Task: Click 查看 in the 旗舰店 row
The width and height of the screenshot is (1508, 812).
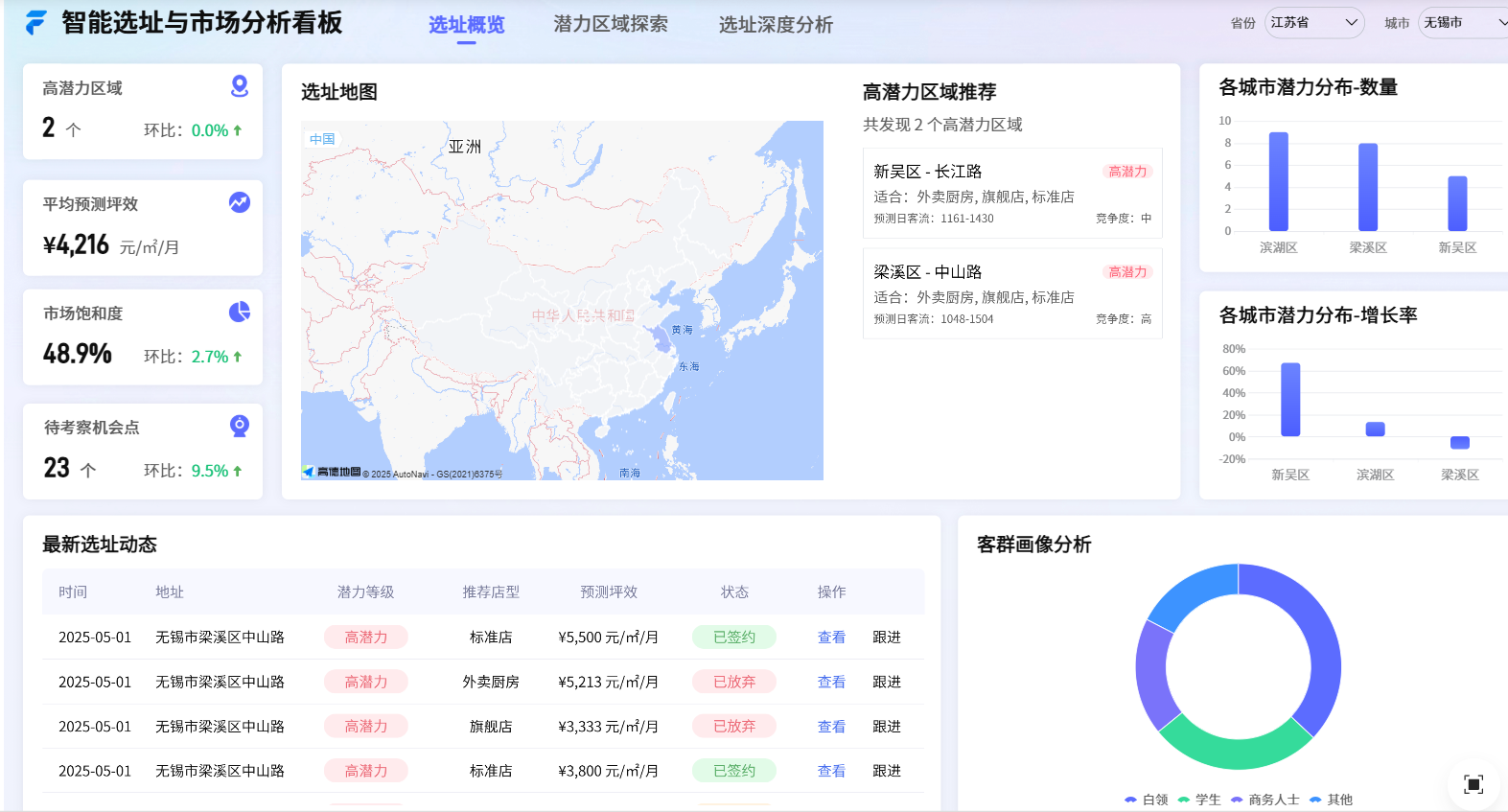Action: pyautogui.click(x=831, y=727)
